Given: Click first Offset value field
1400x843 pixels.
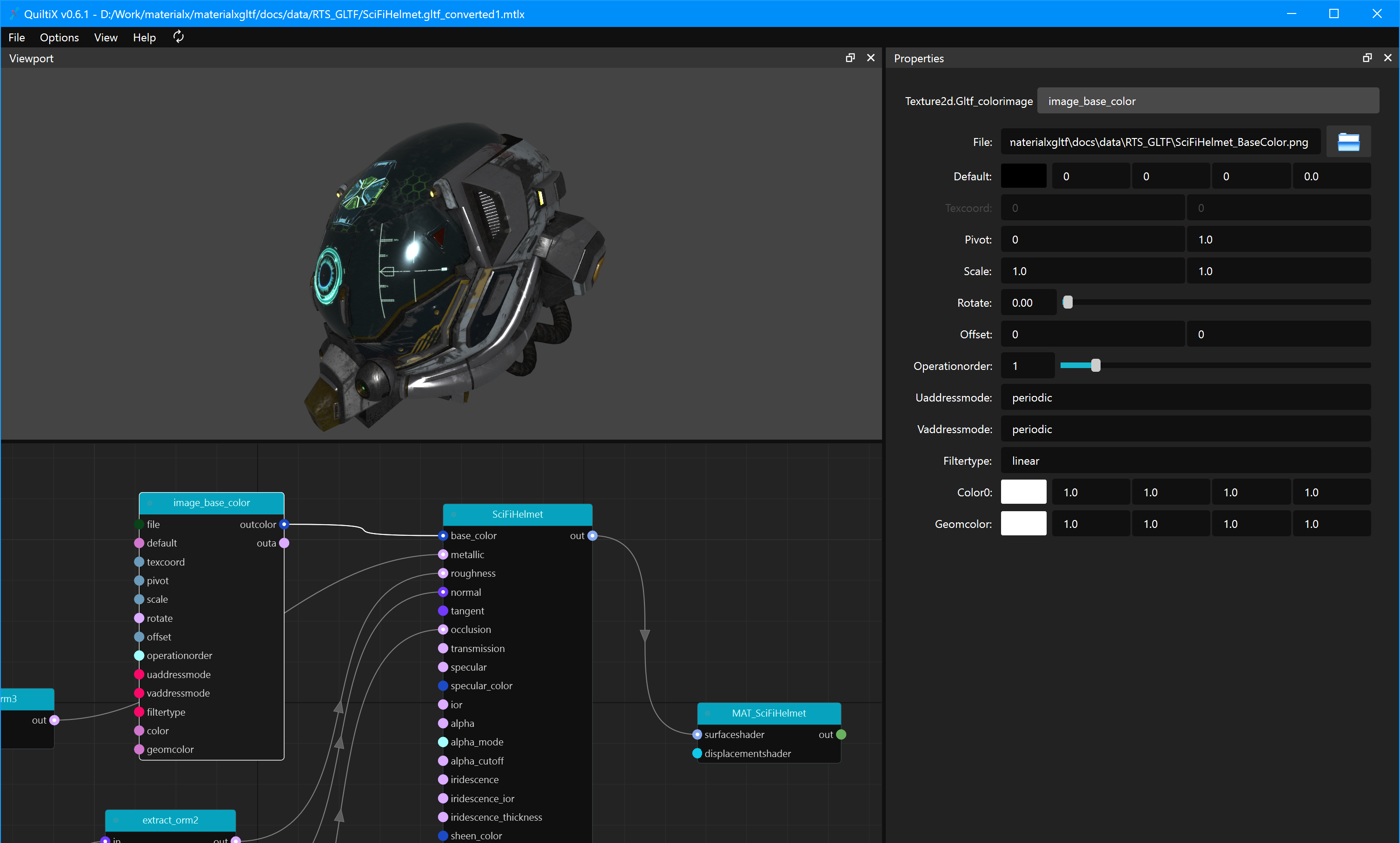Looking at the screenshot, I should tap(1092, 335).
